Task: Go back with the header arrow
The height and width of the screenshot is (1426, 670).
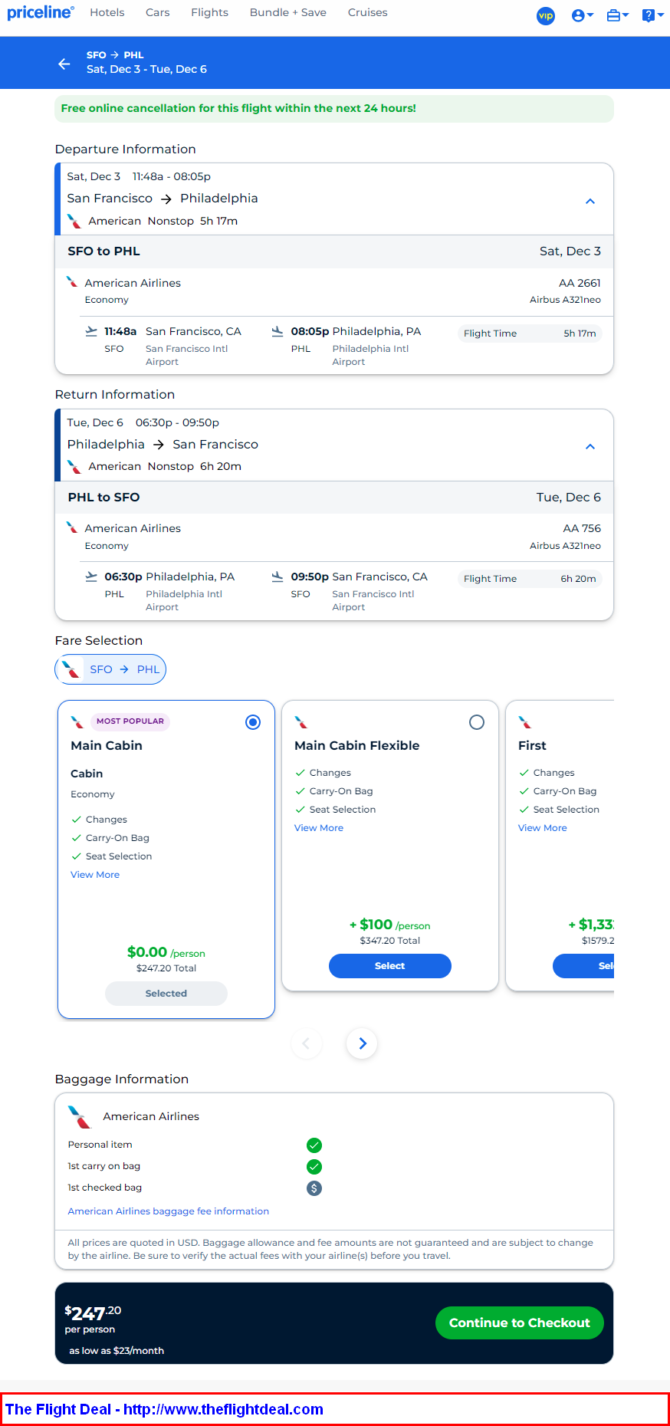Action: pos(64,63)
